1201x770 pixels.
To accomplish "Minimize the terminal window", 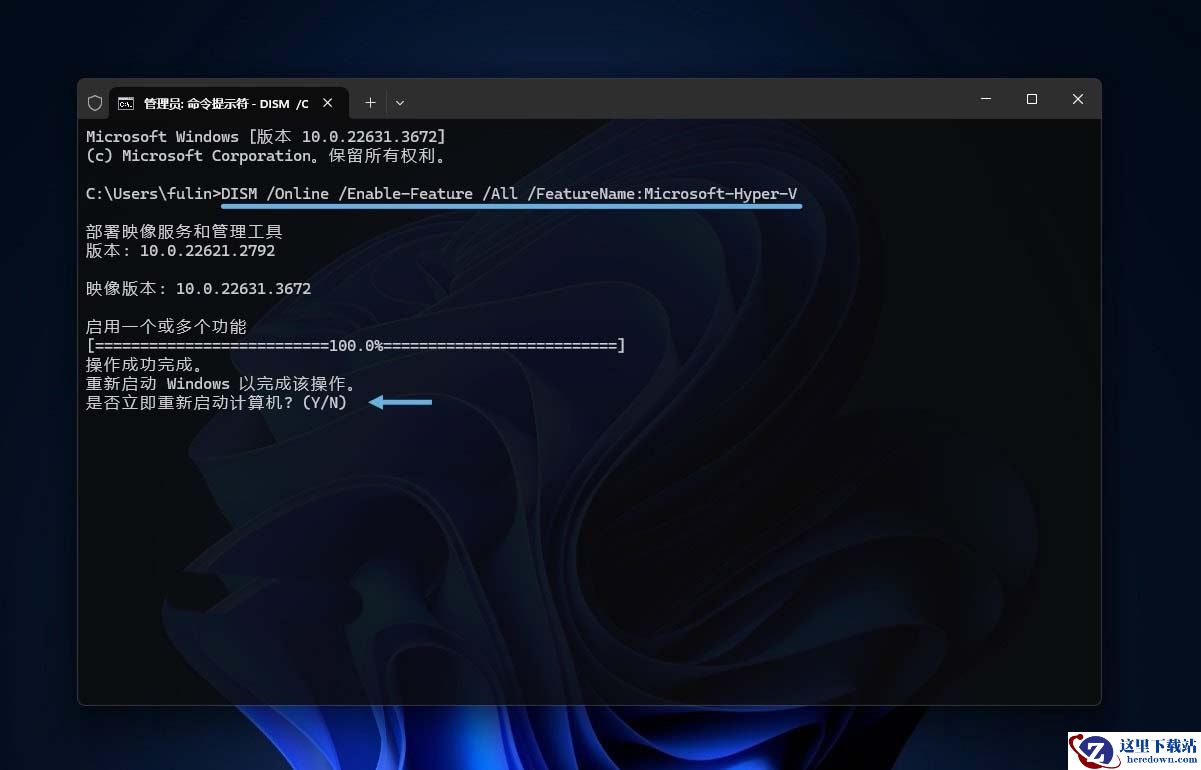I will click(986, 99).
